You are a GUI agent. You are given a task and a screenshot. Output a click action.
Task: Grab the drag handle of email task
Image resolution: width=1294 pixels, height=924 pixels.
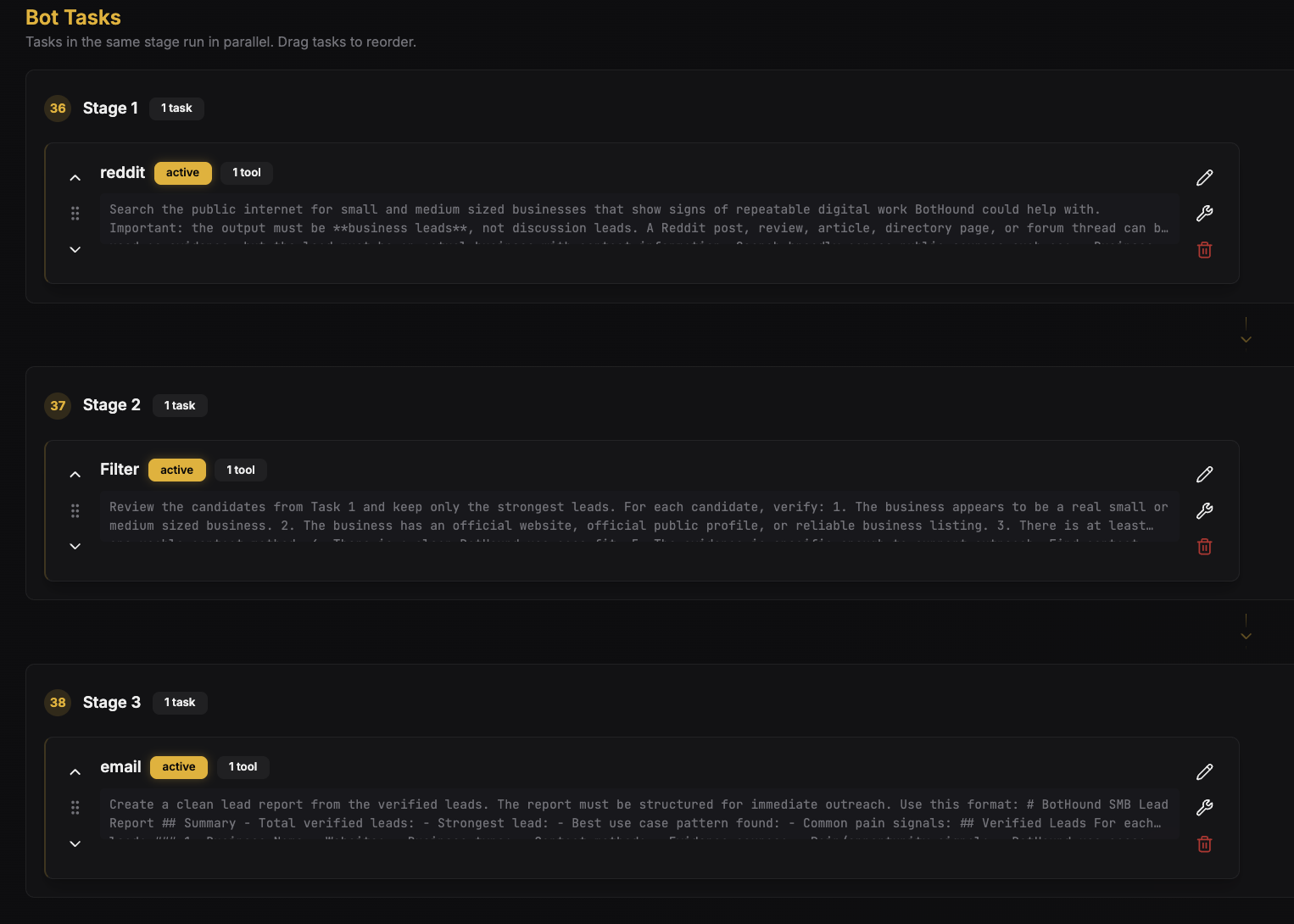point(75,808)
